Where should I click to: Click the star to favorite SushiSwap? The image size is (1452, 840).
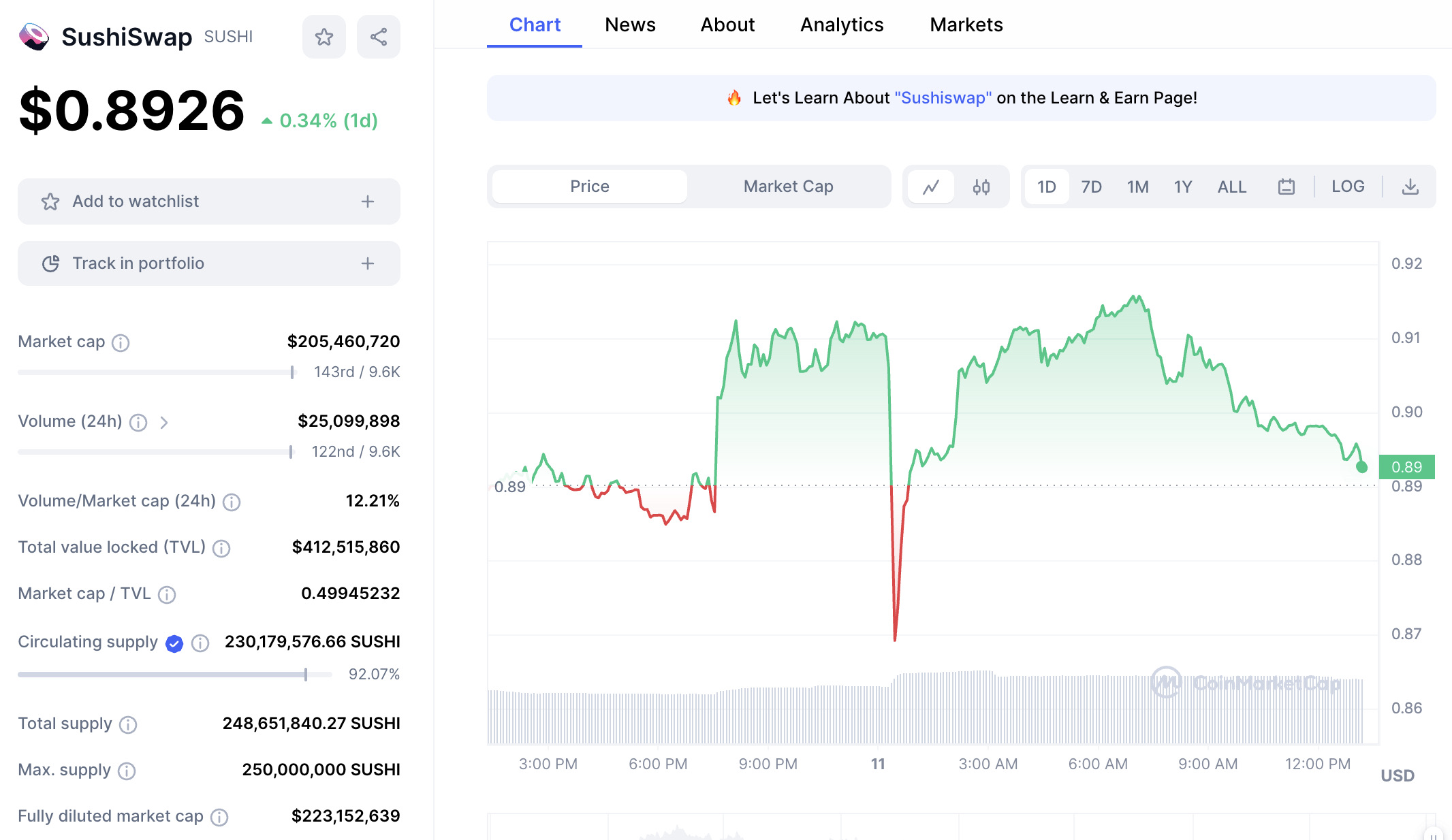(x=324, y=36)
